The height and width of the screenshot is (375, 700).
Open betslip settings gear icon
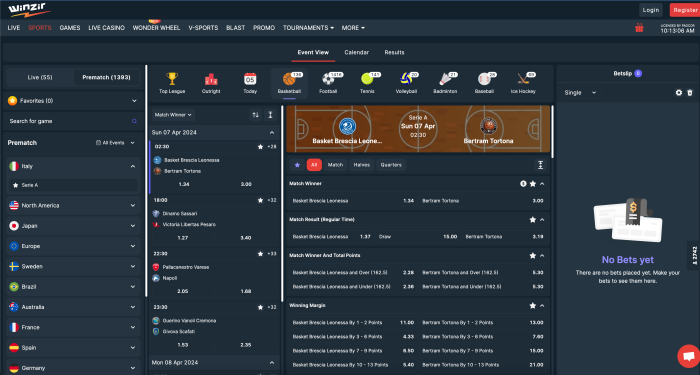coord(679,92)
